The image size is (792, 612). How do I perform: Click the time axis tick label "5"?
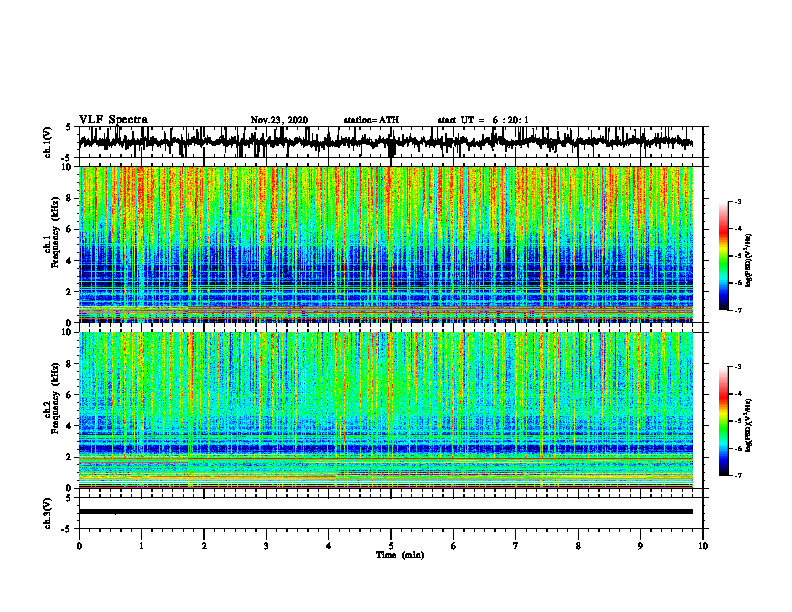pyautogui.click(x=391, y=546)
